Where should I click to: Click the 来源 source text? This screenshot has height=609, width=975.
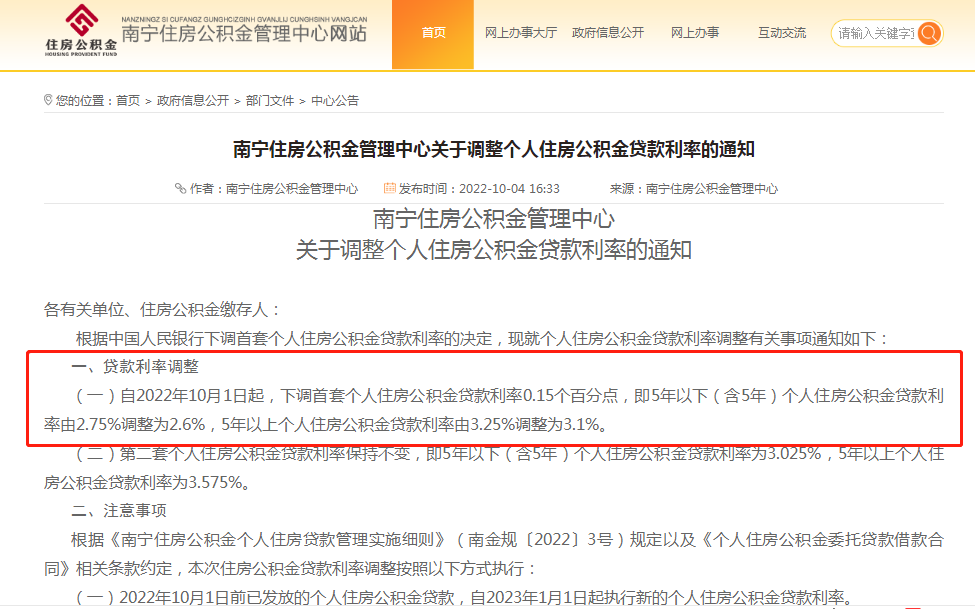point(693,188)
